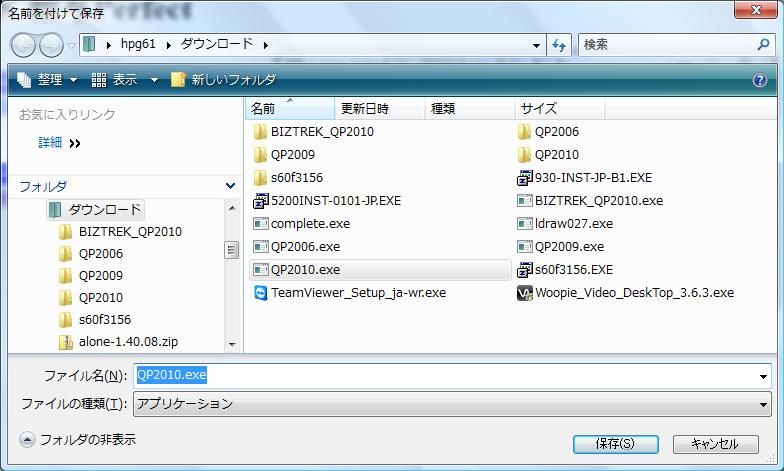This screenshot has height=471, width=784.
Task: Click the help question mark icon
Action: click(760, 80)
